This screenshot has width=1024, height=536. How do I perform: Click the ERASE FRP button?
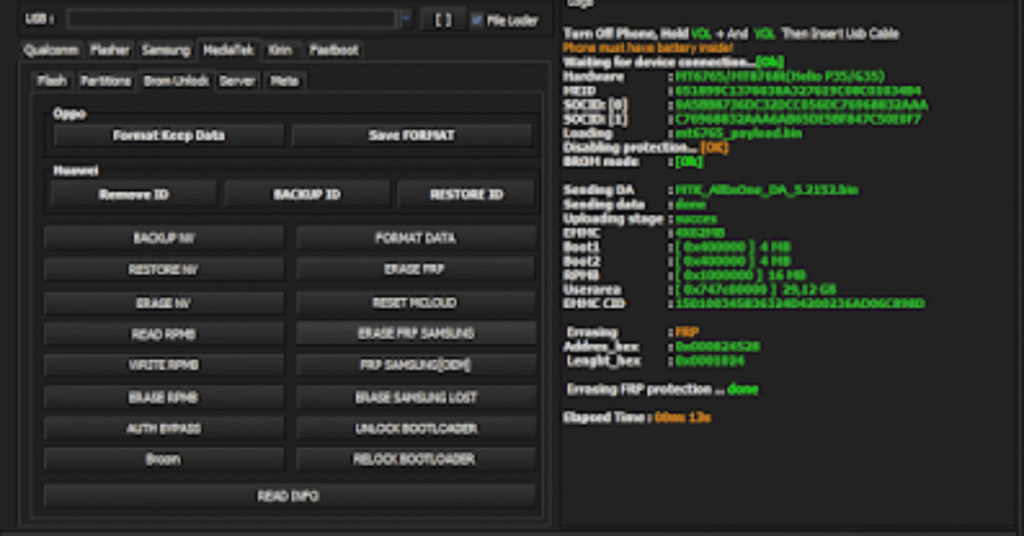click(x=416, y=268)
